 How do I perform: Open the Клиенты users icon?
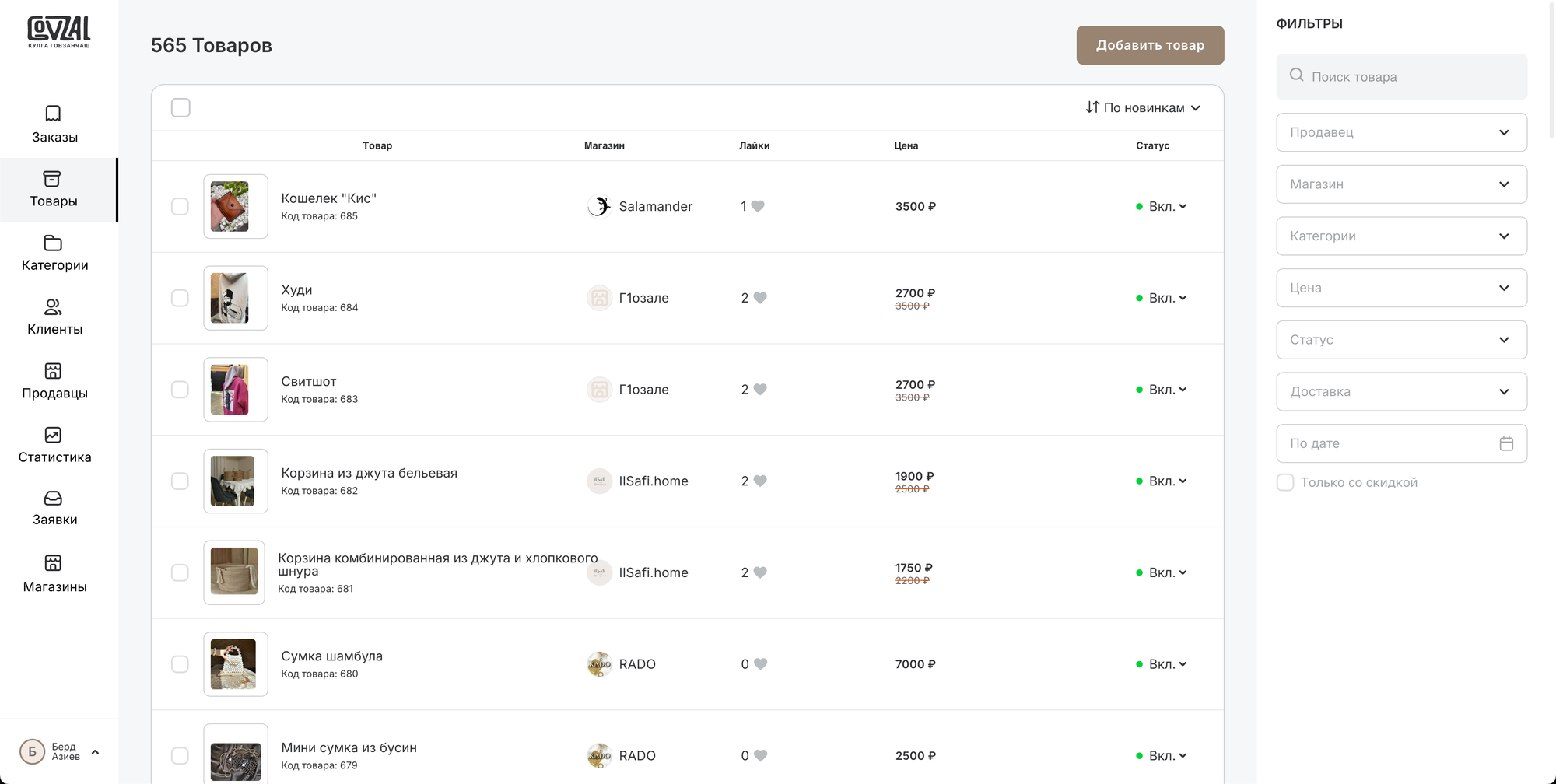click(x=53, y=307)
